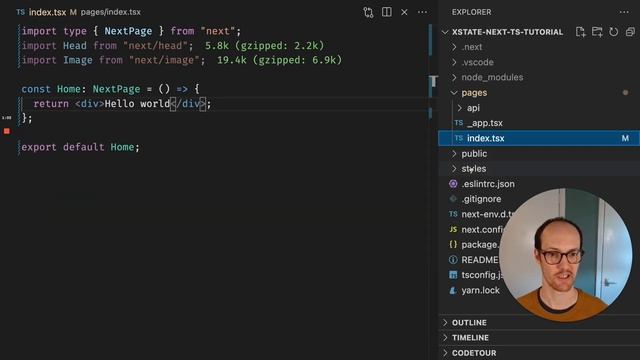The image size is (640, 360).
Task: Open Explorer views and more actions
Action: click(x=624, y=12)
